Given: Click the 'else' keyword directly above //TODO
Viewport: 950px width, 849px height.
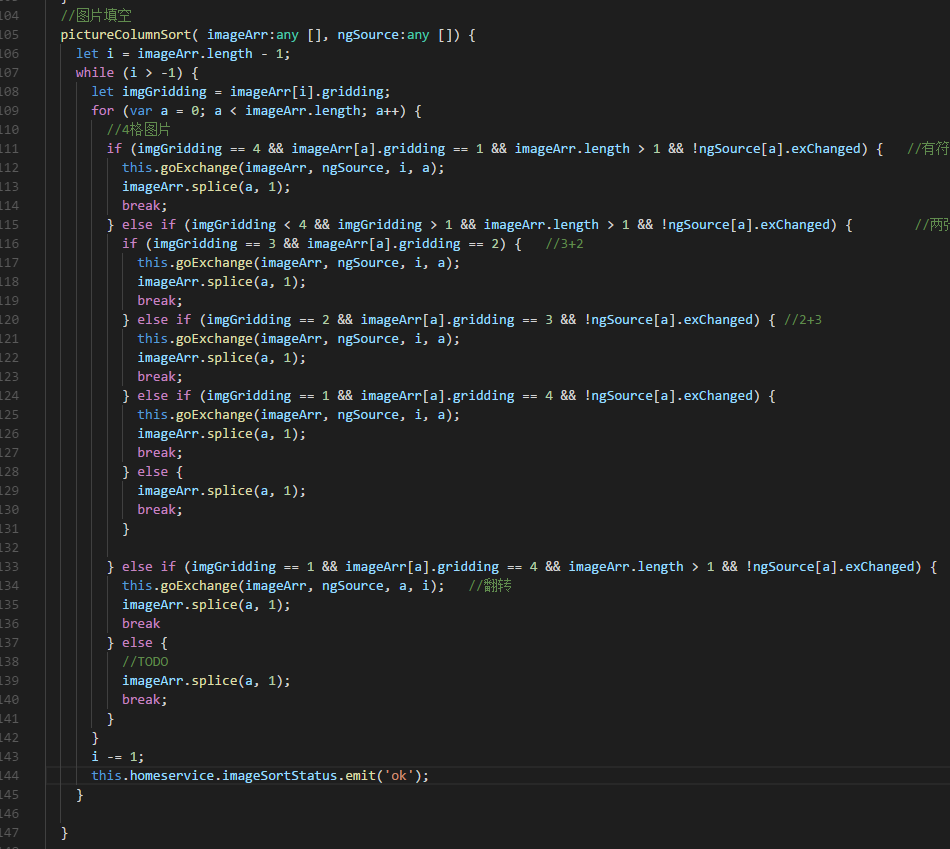Looking at the screenshot, I should [x=137, y=643].
